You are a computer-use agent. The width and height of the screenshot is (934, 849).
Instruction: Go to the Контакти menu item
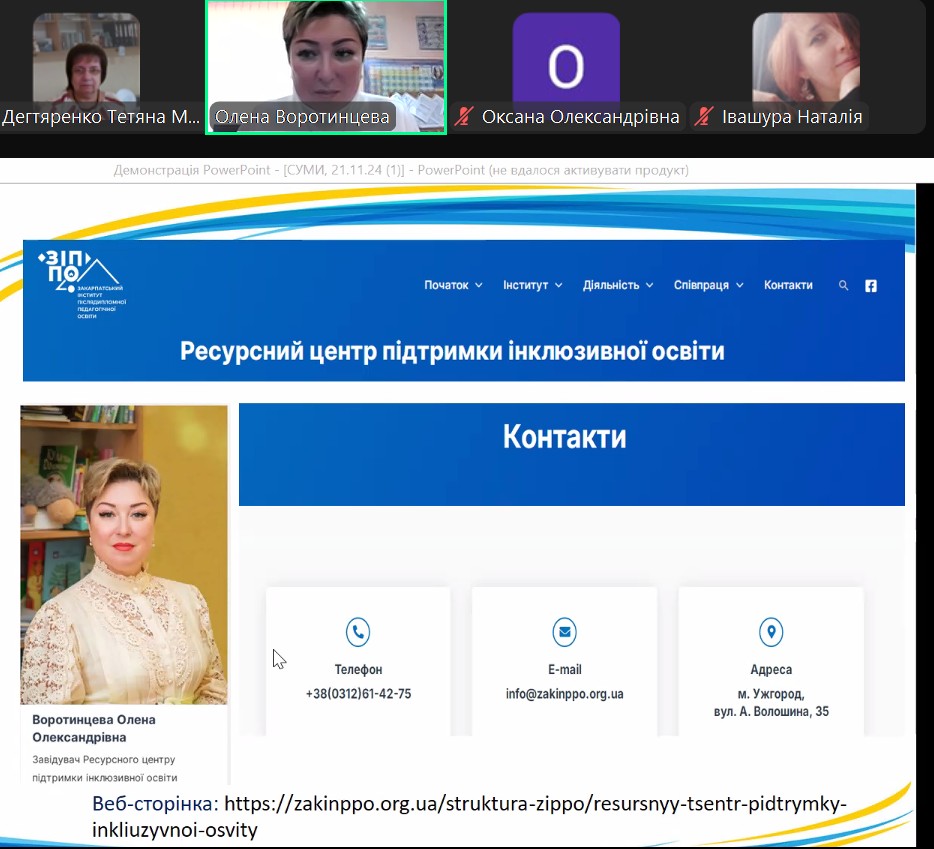[x=788, y=286]
